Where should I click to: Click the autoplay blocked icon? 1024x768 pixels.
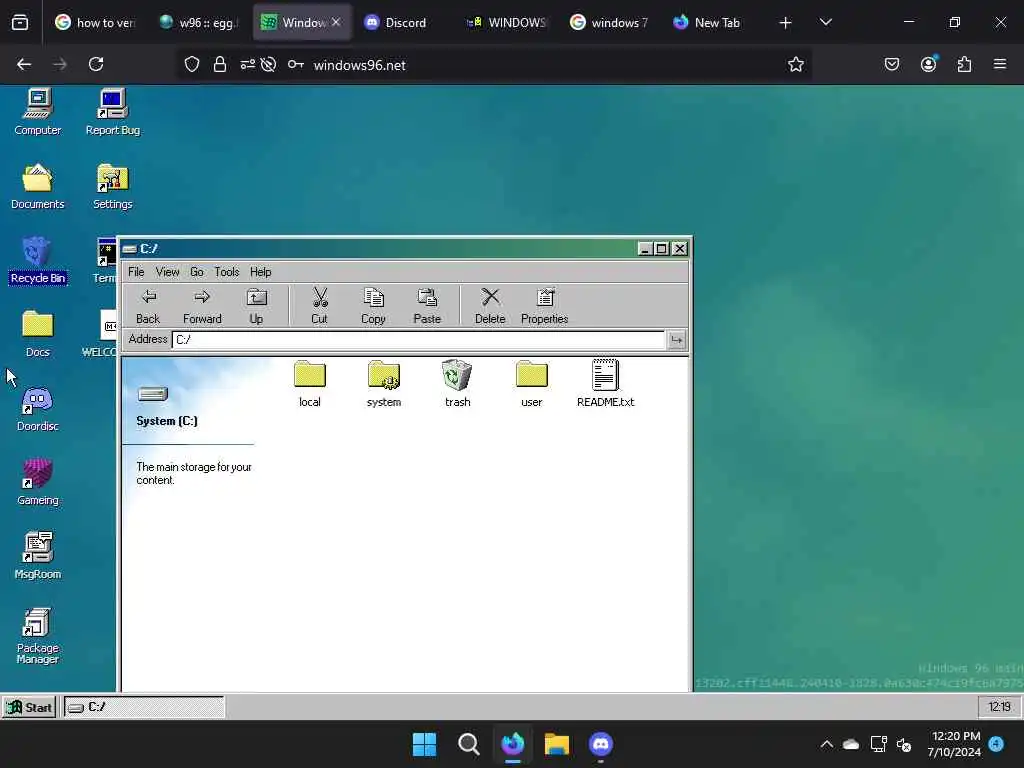tap(268, 64)
